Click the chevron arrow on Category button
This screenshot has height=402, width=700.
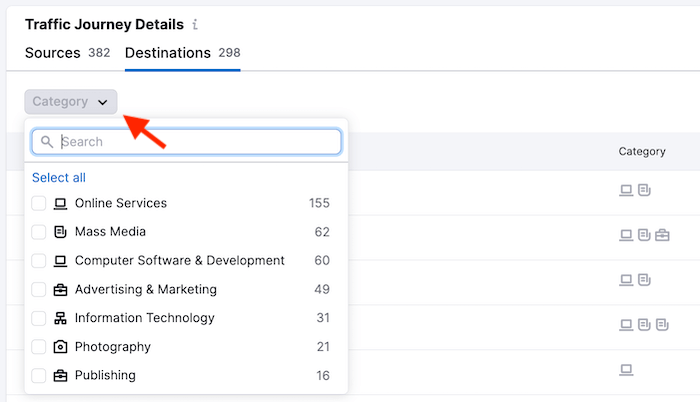tap(102, 102)
